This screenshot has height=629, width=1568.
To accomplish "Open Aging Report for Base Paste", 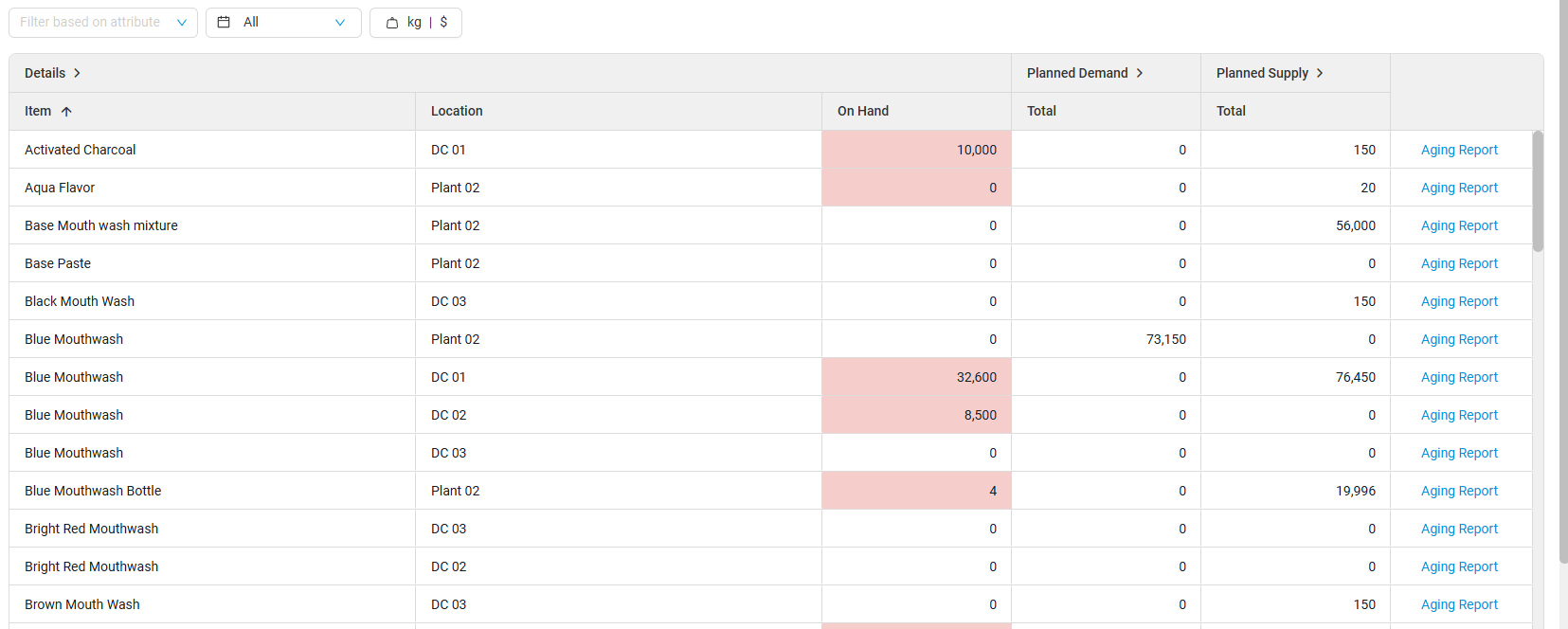I will pos(1459,263).
